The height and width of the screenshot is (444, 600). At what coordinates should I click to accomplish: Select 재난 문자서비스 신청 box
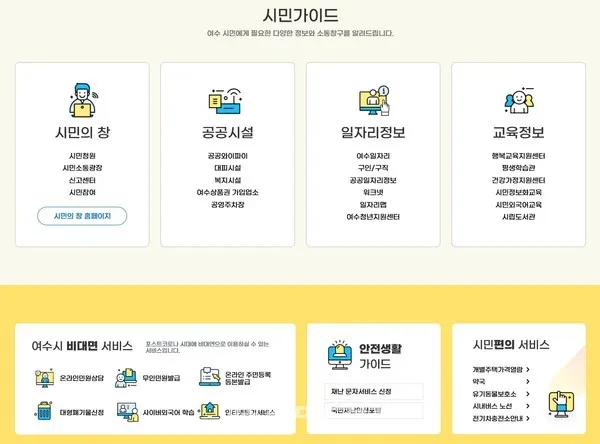(374, 392)
